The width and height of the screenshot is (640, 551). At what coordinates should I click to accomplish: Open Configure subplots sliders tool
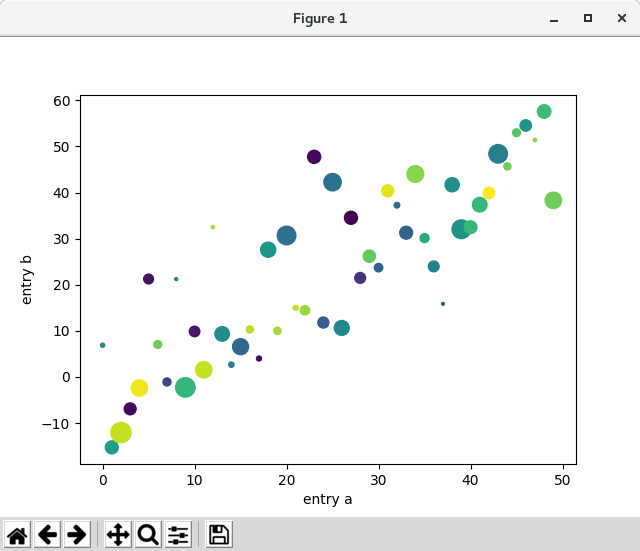178,535
